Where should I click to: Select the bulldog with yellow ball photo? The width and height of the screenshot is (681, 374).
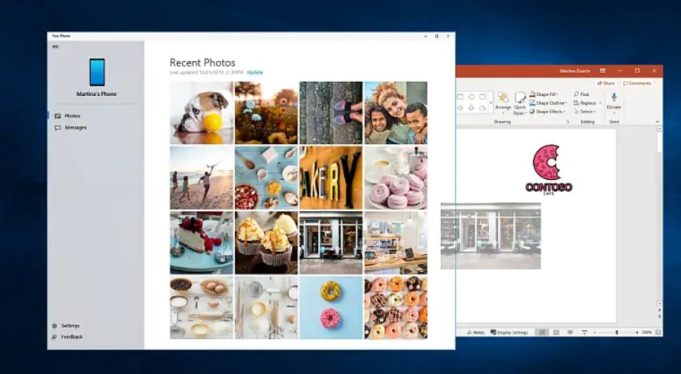click(x=202, y=113)
